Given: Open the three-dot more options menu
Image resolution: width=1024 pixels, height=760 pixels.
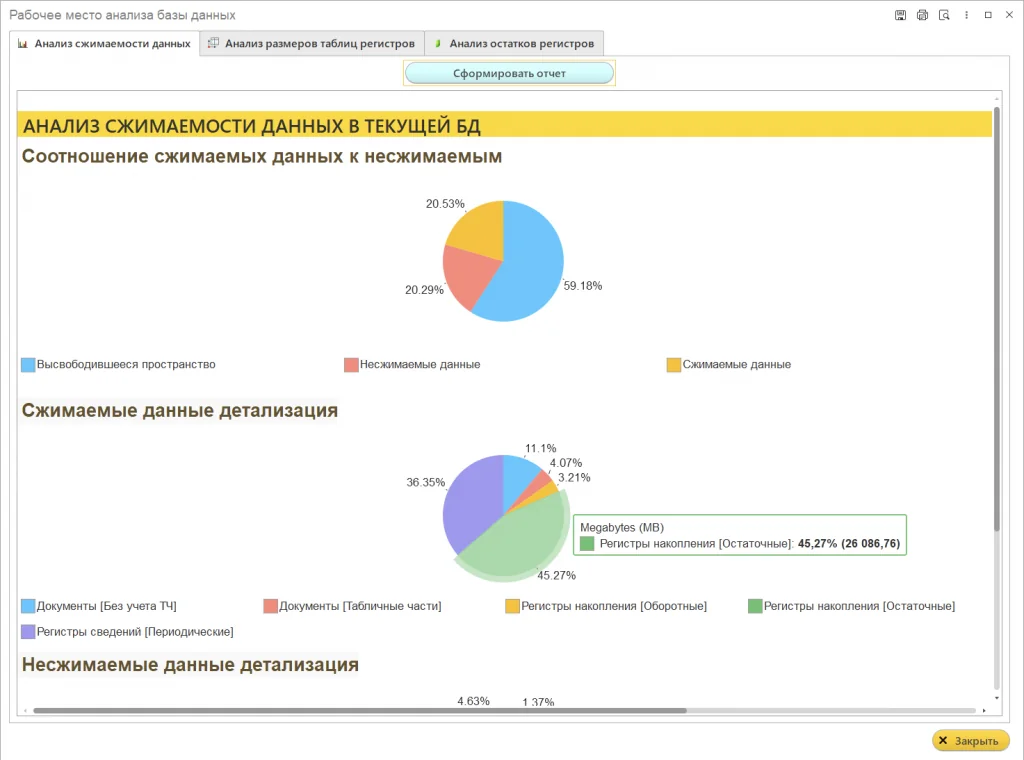Looking at the screenshot, I should coord(967,15).
